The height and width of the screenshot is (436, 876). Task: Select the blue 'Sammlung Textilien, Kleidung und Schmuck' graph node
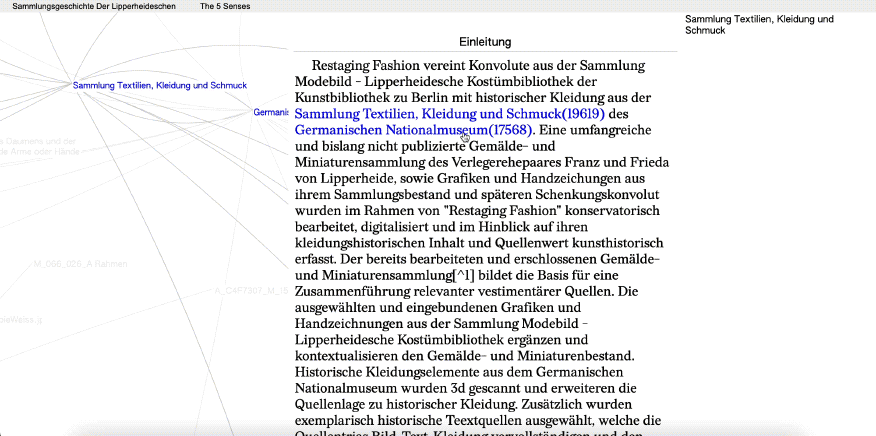(160, 86)
